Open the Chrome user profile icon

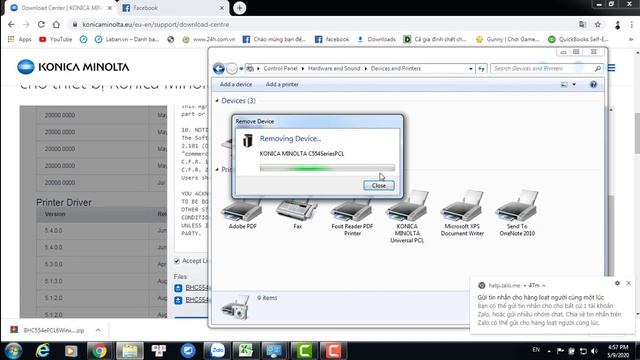point(618,25)
